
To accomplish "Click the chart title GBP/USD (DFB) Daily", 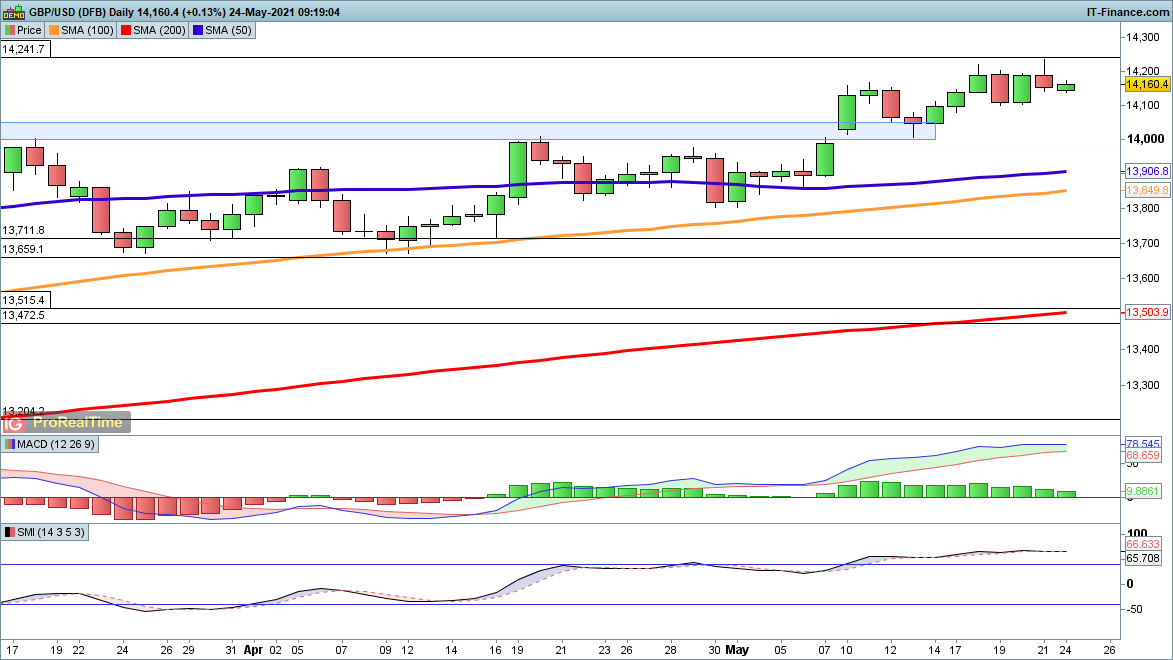I will tap(82, 12).
